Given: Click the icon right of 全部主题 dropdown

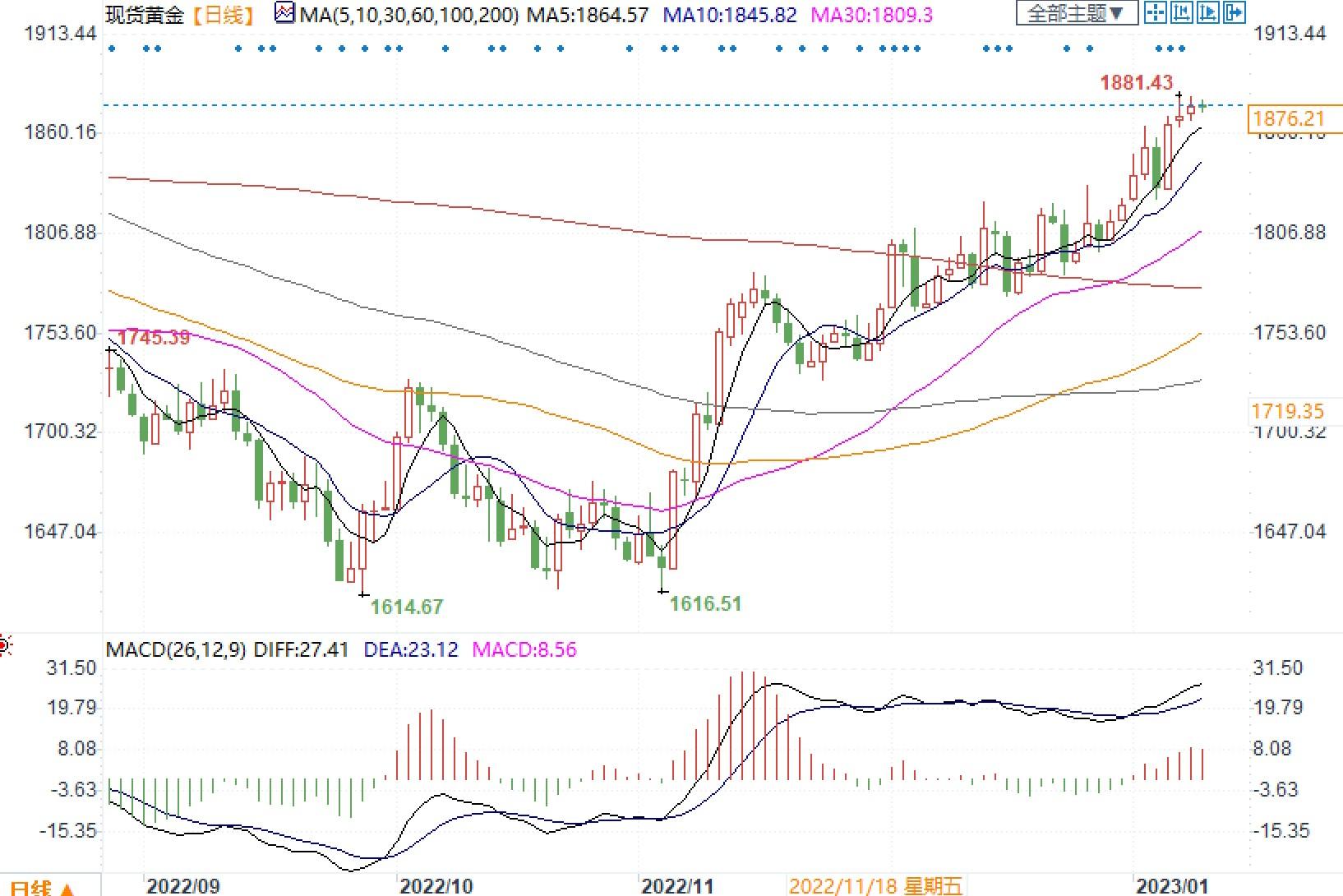Looking at the screenshot, I should pos(1156,12).
